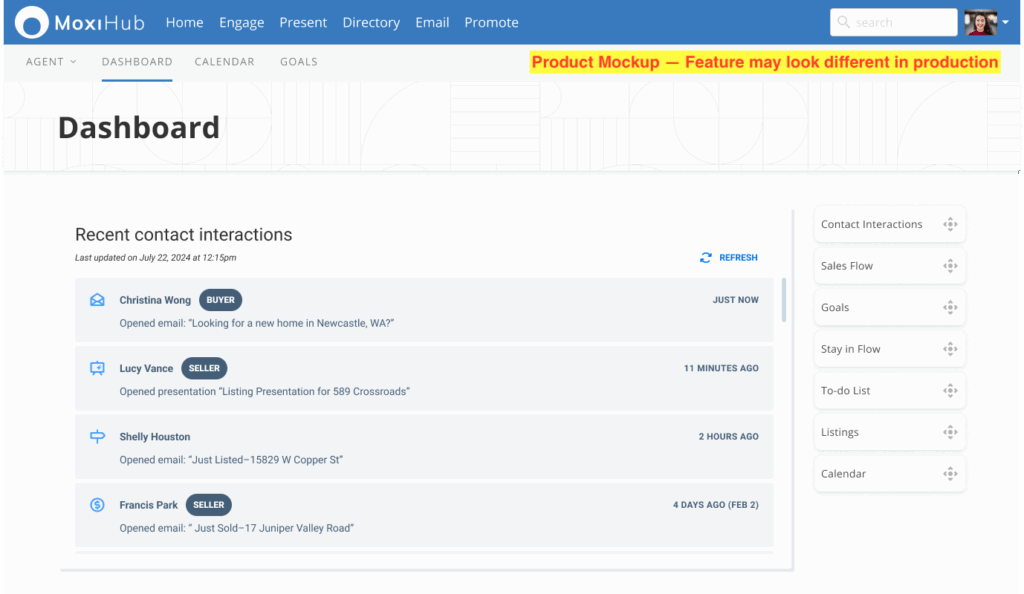This screenshot has width=1024, height=594.
Task: Click the '2 HOURS AGO' timestamp
Action: point(728,437)
